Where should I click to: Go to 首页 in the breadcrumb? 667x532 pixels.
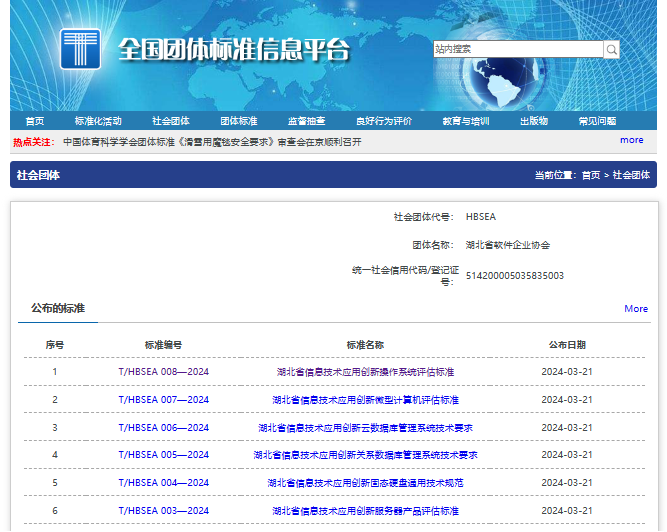[x=591, y=175]
